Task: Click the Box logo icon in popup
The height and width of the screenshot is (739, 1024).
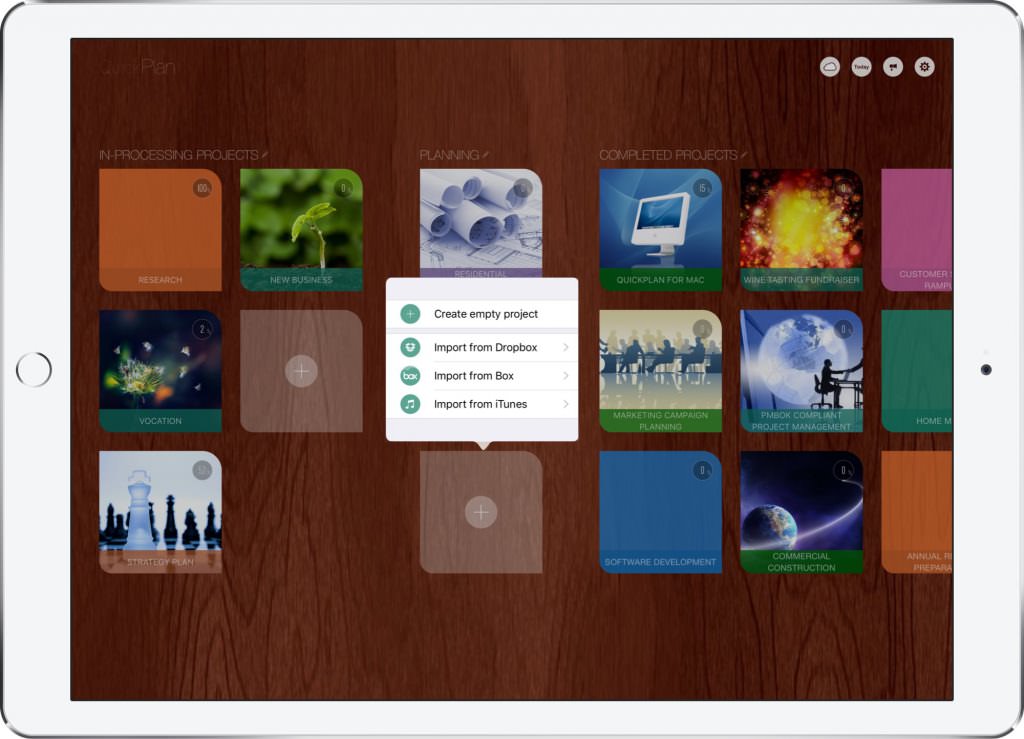Action: [x=410, y=376]
